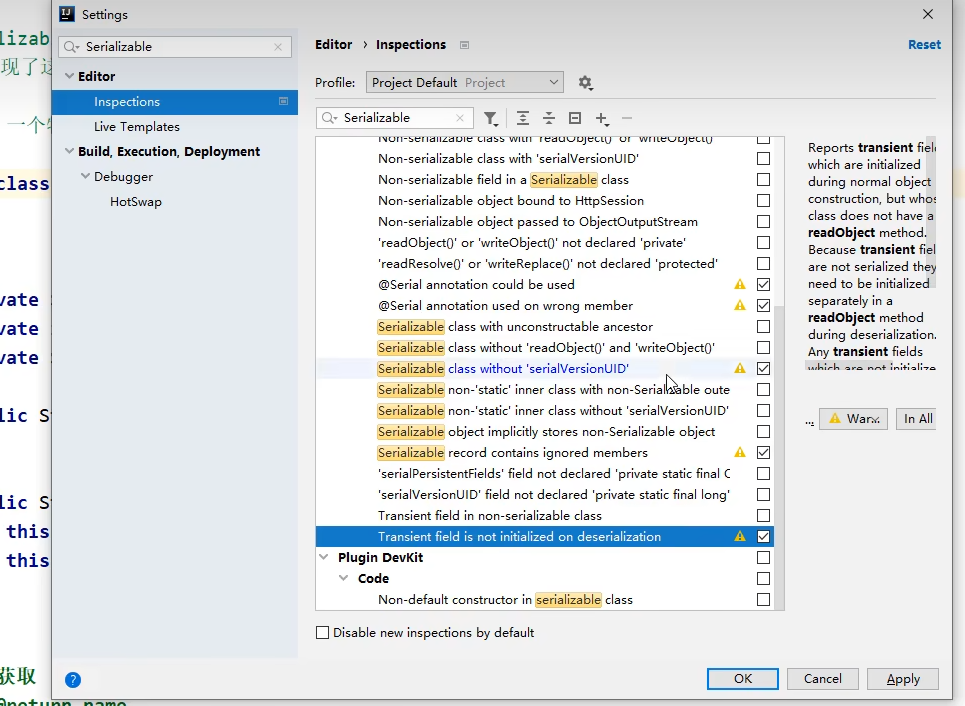
Task: Select HotSwap under Debugger
Action: coord(135,202)
